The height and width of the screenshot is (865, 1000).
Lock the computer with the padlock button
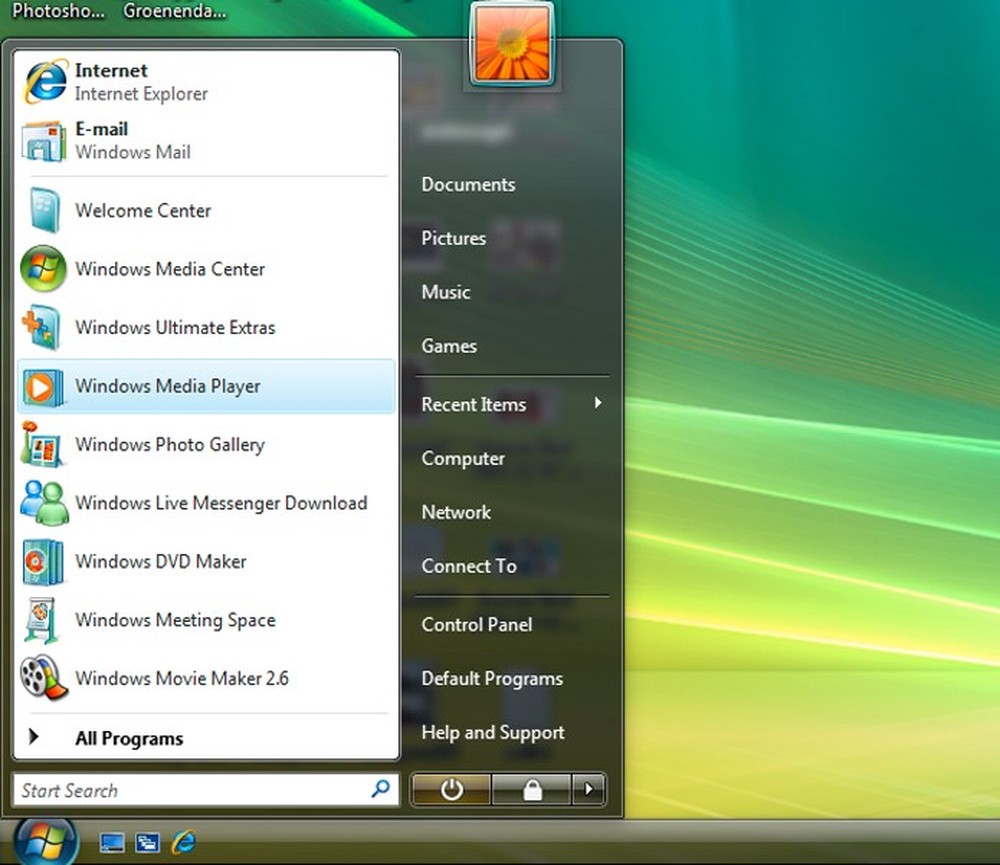tap(530, 790)
